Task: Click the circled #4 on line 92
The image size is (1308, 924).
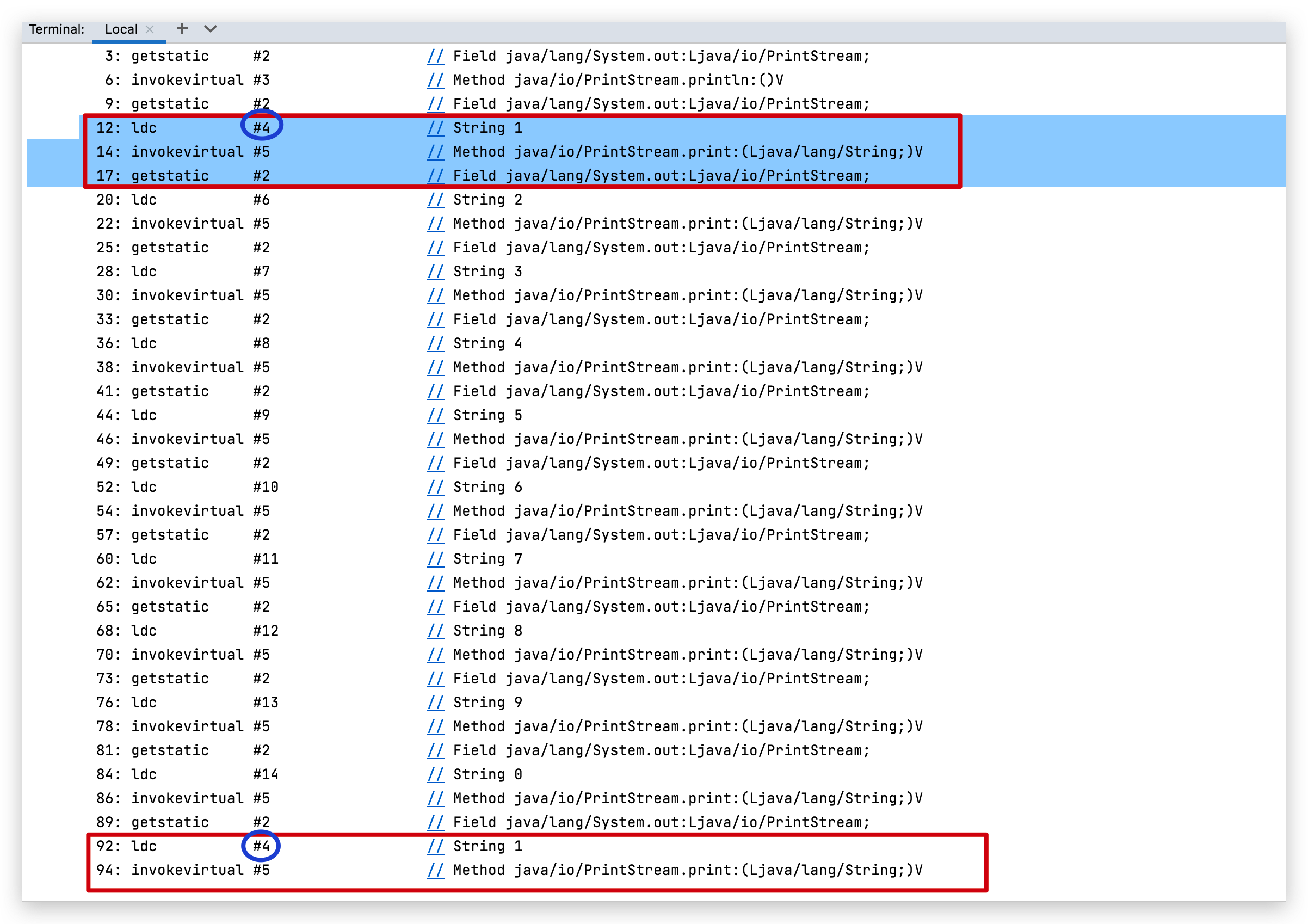Action: tap(262, 846)
